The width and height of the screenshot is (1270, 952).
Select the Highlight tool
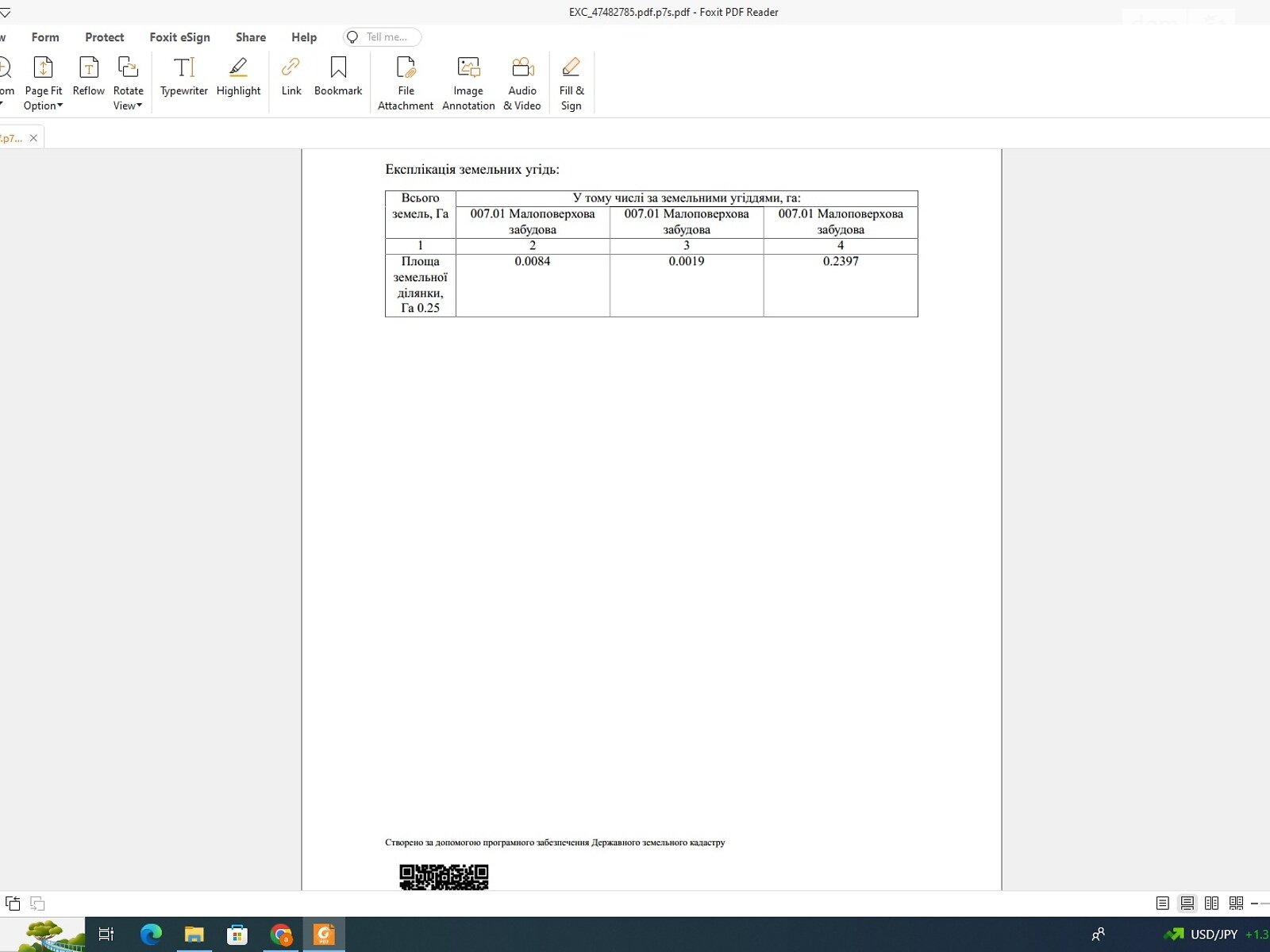coord(238,76)
